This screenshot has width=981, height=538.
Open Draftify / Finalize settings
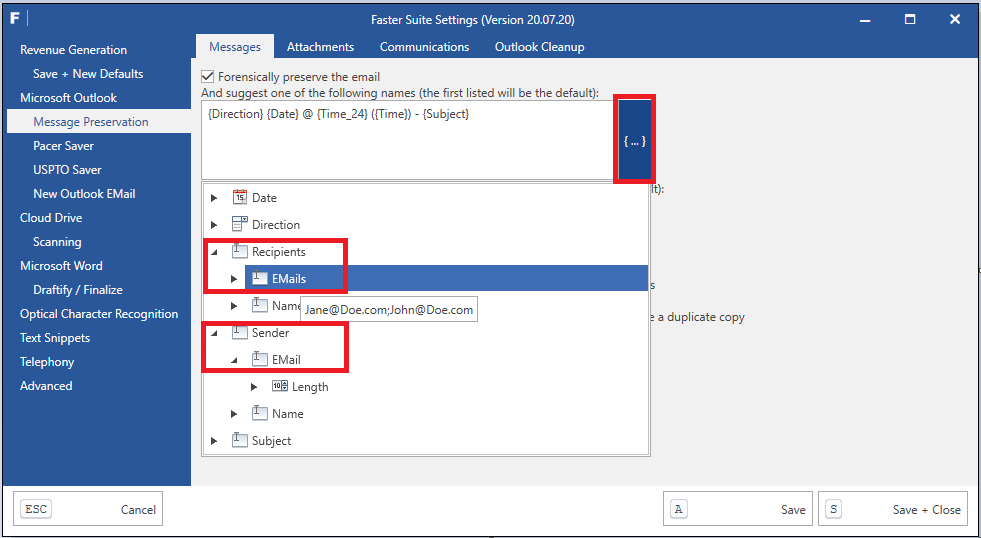point(78,290)
